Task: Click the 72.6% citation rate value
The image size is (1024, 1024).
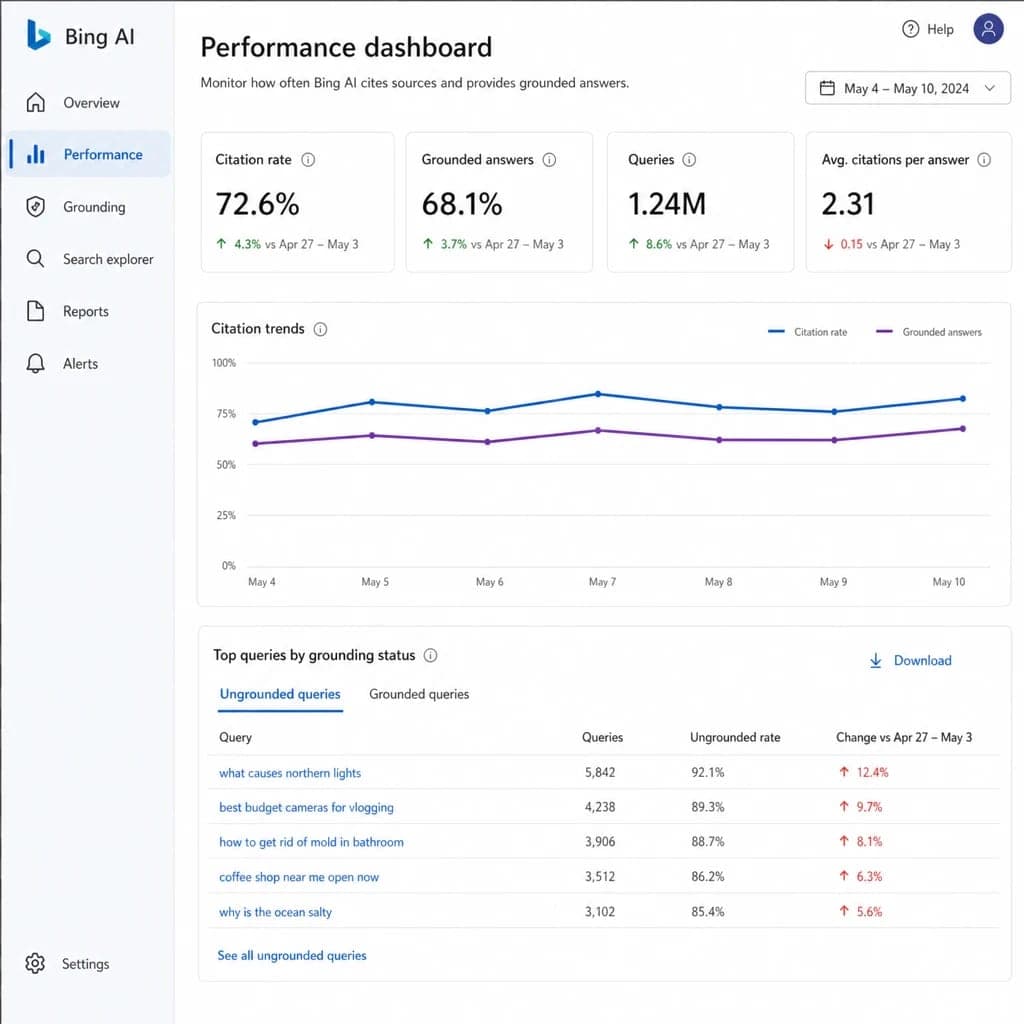Action: [x=257, y=204]
